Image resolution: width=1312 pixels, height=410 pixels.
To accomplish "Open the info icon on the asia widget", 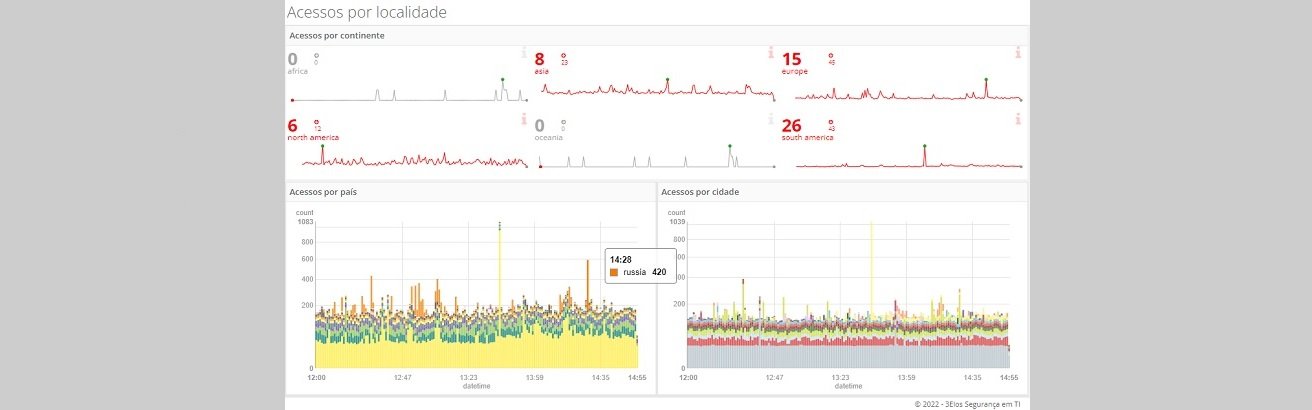I will (x=771, y=53).
